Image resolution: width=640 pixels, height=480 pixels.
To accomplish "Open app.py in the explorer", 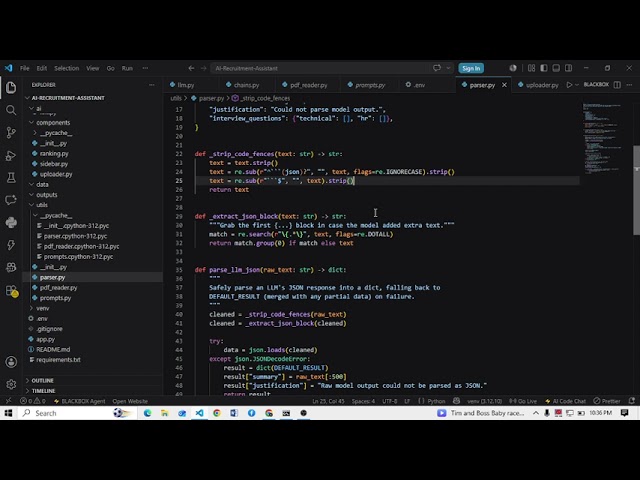I will [45, 339].
